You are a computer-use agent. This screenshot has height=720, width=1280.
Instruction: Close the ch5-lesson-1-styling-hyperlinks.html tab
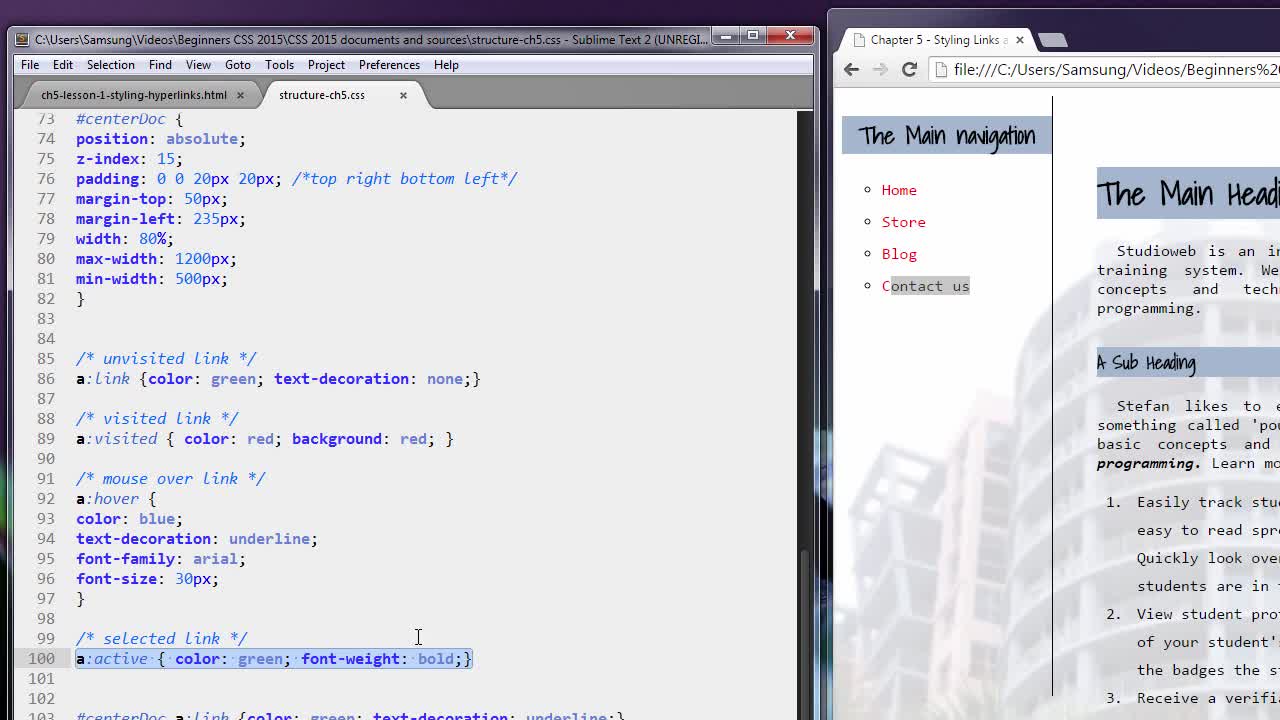(240, 95)
